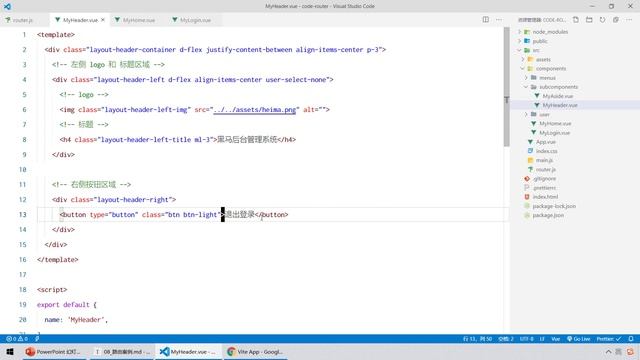Collapse the src folder
The image size is (640, 360).
point(536,50)
